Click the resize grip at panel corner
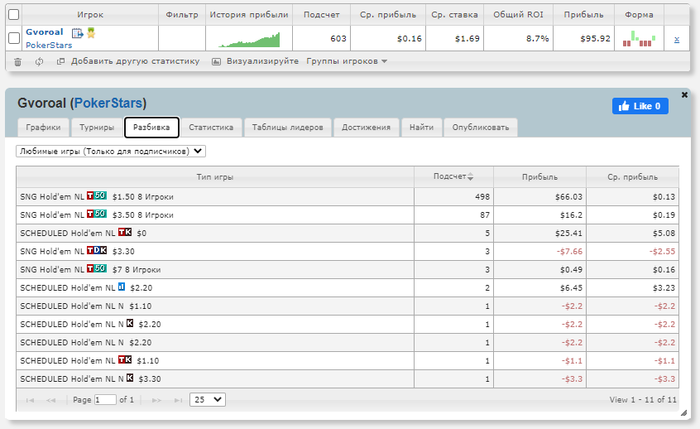The image size is (700, 429). (x=683, y=413)
